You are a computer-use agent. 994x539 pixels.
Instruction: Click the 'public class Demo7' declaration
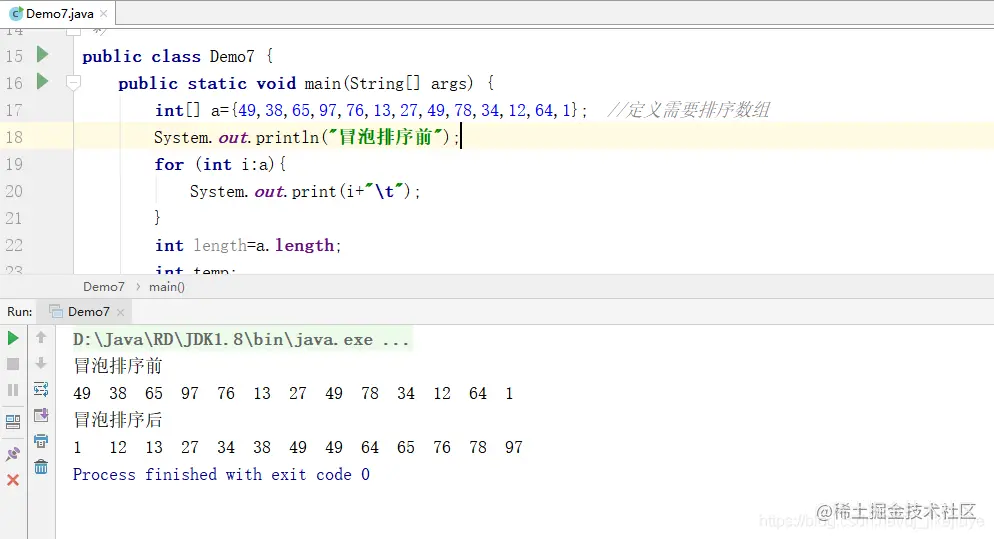pos(169,56)
